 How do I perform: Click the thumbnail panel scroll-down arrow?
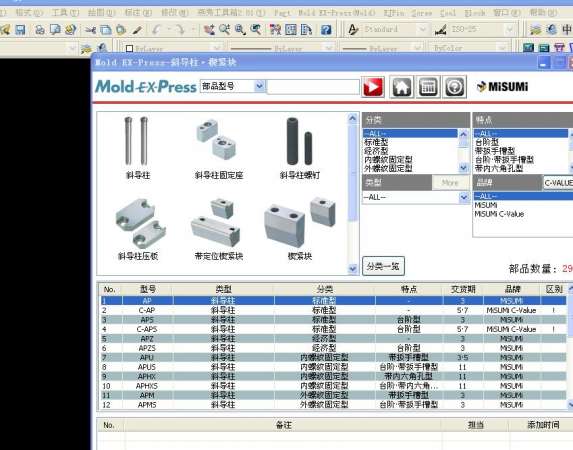pos(353,269)
